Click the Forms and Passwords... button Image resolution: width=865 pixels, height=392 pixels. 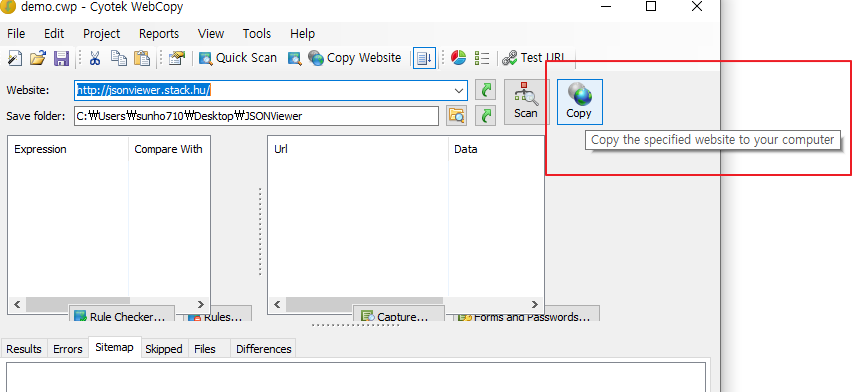coord(526,315)
